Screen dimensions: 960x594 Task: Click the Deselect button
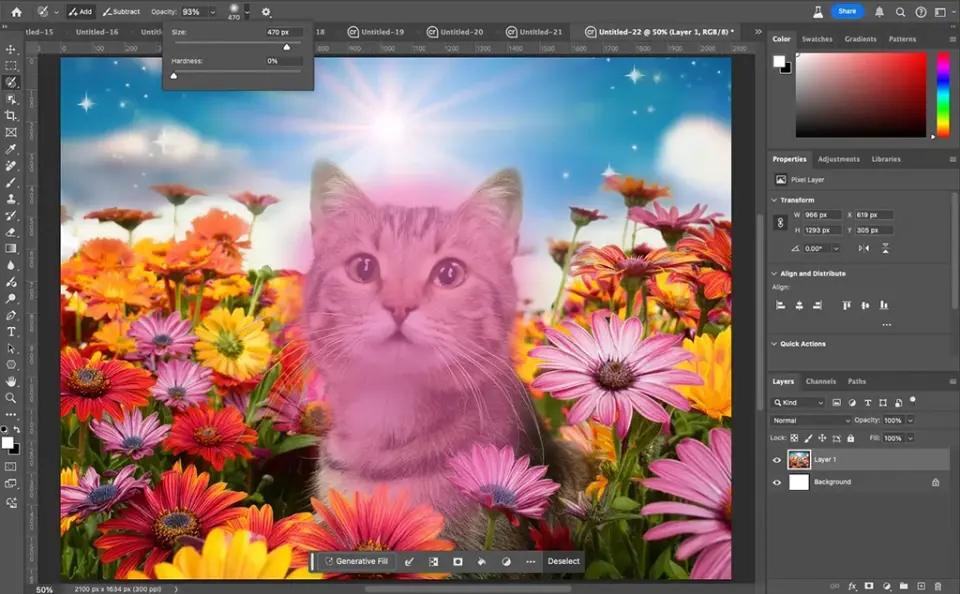[x=562, y=561]
